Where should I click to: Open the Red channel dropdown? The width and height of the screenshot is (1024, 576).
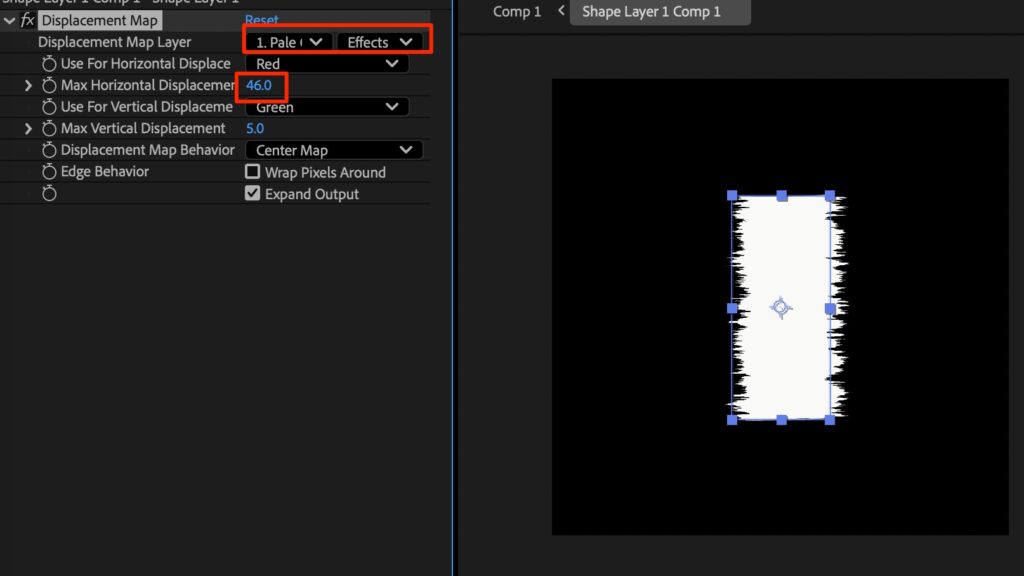(327, 64)
